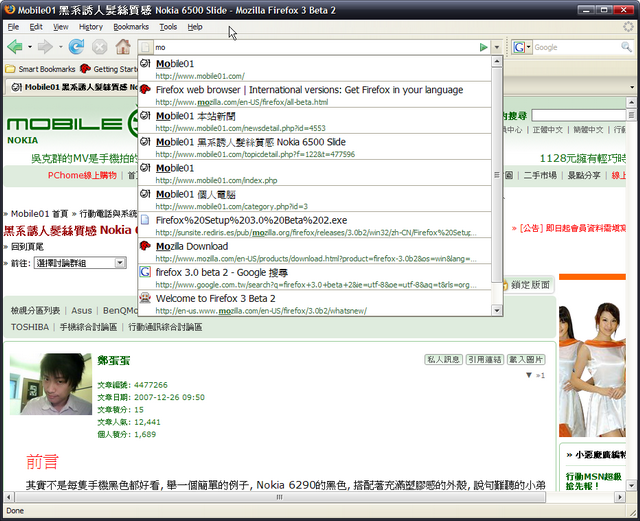Image resolution: width=640 pixels, height=521 pixels.
Task: Click the 引用連結 button
Action: pos(484,359)
